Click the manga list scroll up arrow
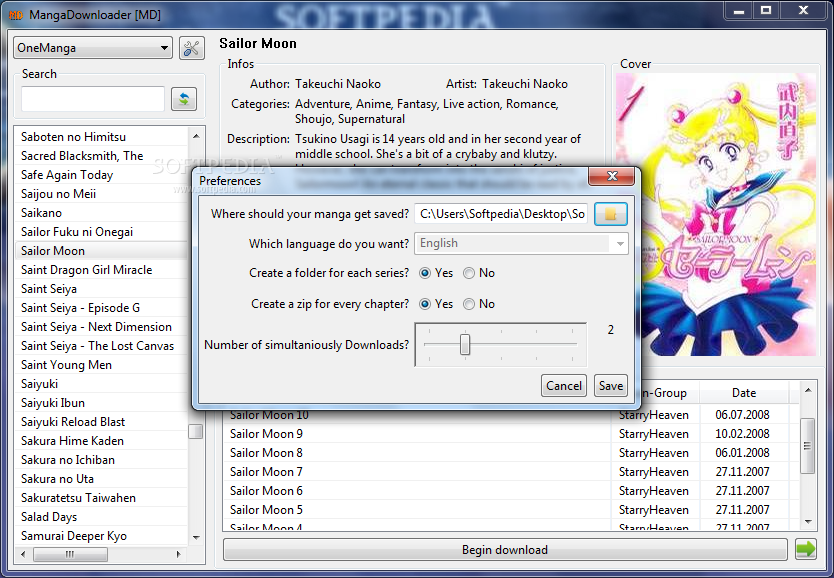This screenshot has width=834, height=578. point(196,136)
